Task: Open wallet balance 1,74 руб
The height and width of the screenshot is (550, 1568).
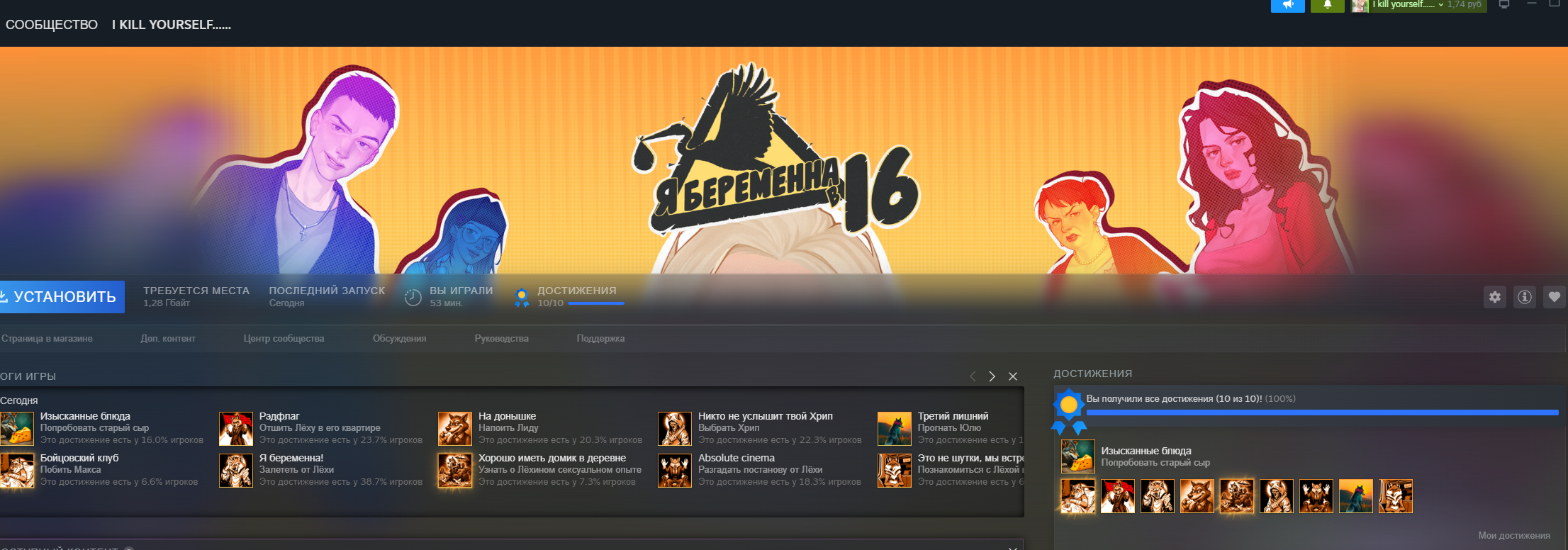Action: tap(1465, 5)
